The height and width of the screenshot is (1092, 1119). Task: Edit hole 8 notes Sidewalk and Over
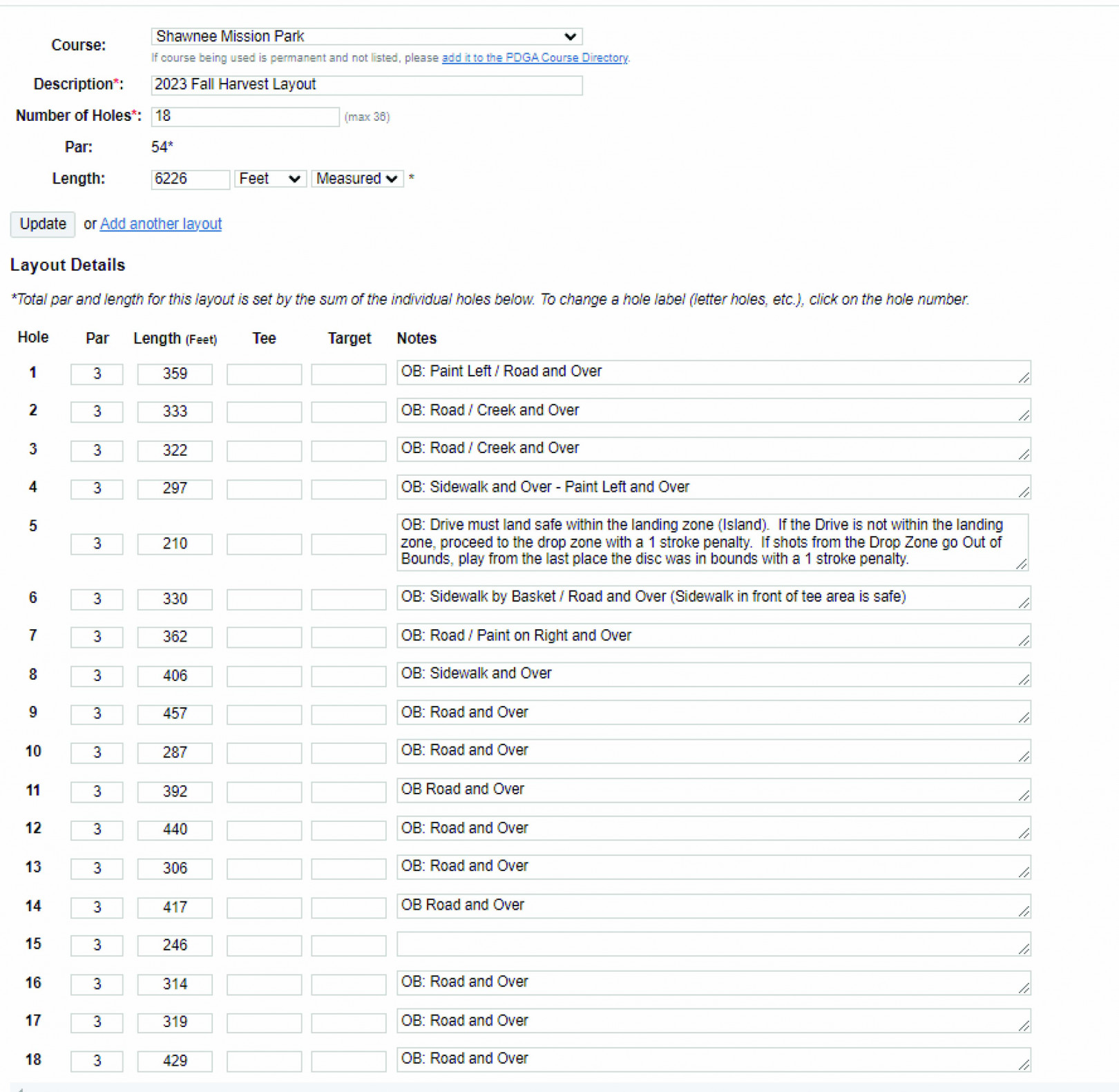click(x=714, y=674)
